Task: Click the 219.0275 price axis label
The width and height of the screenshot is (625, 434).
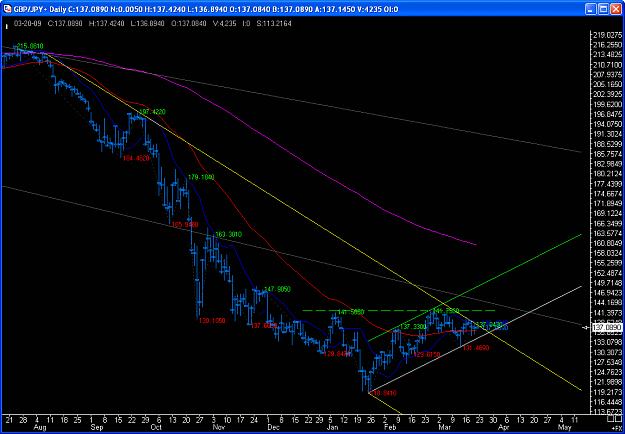Action: 608,35
